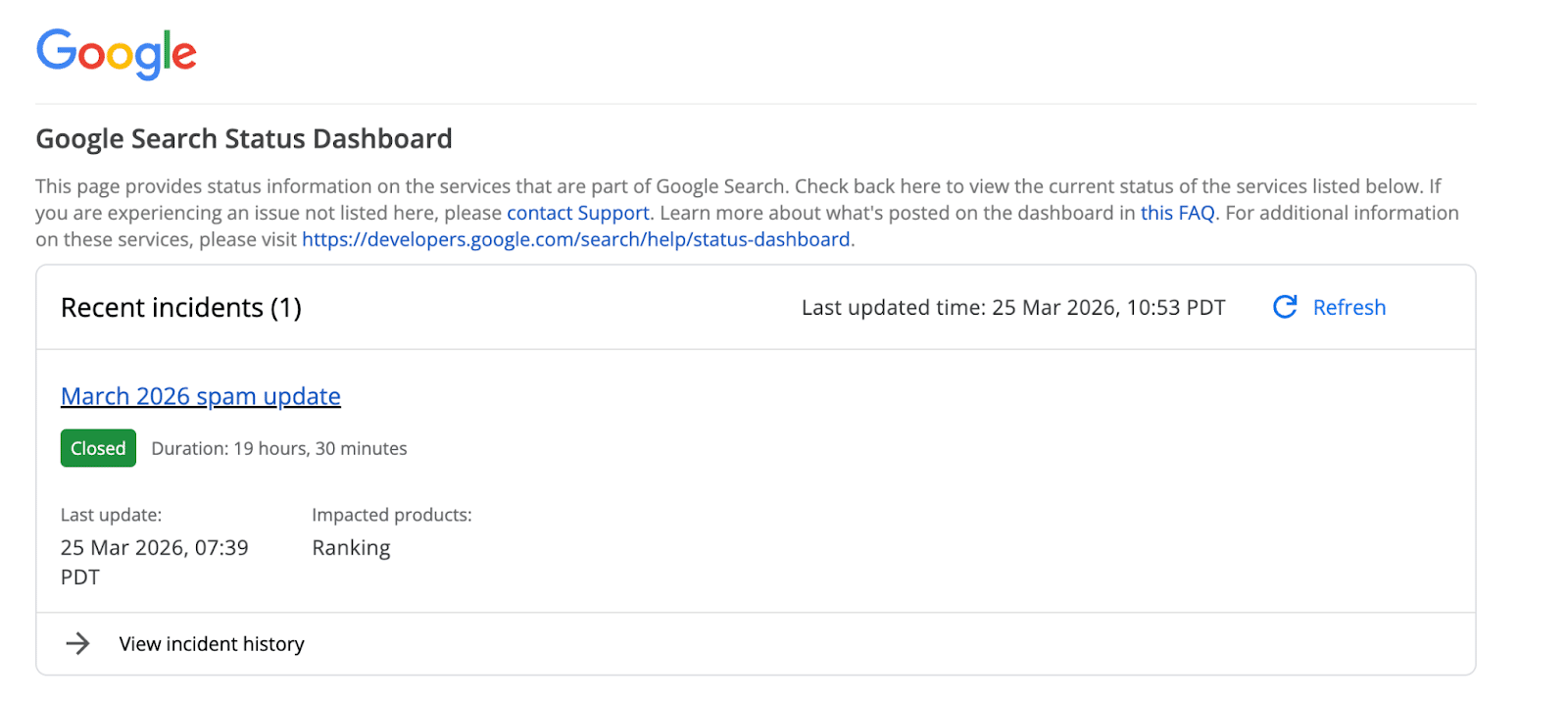Follow the 'this FAQ' link

[x=1177, y=213]
